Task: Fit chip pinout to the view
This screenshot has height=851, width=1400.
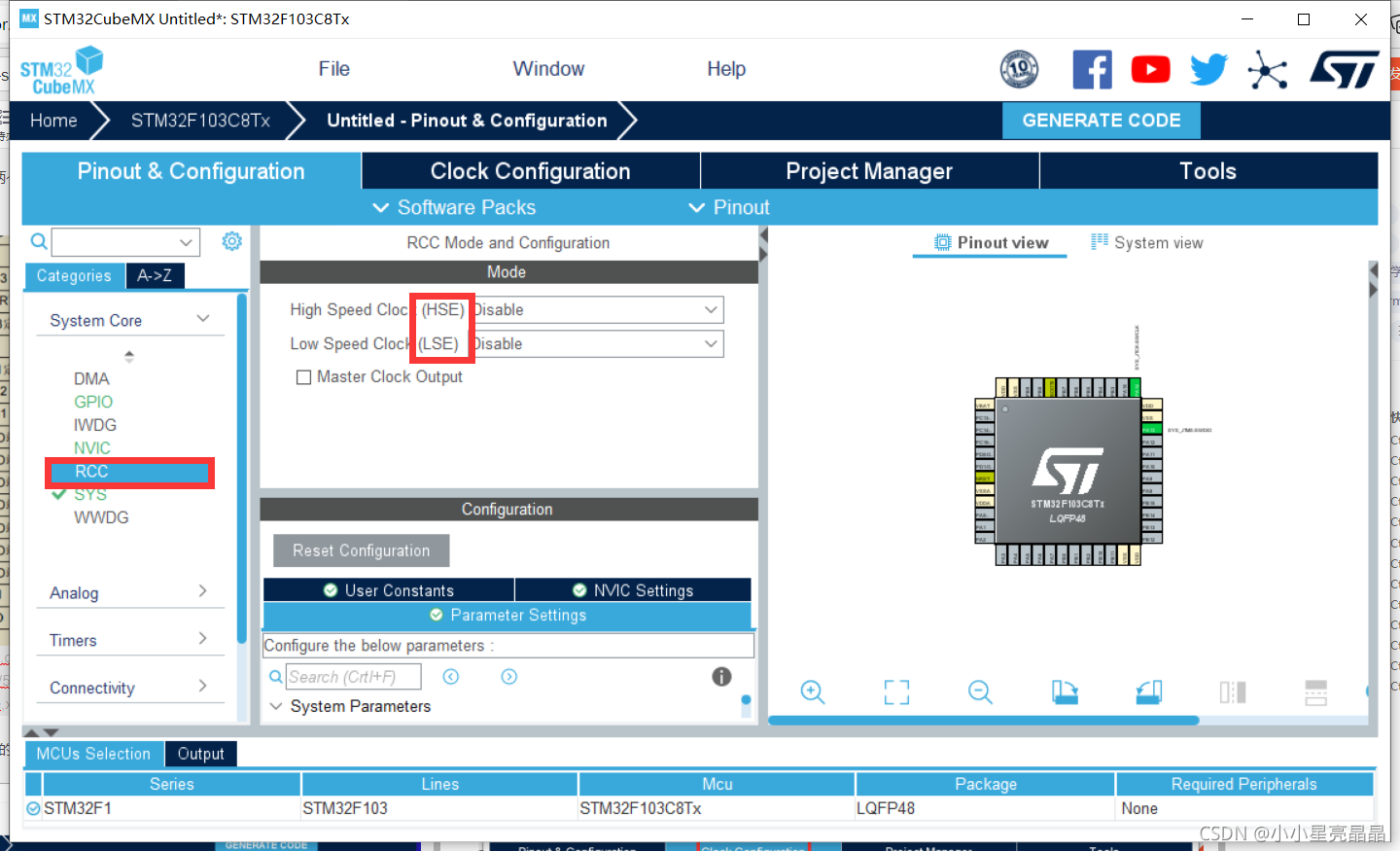Action: point(896,691)
